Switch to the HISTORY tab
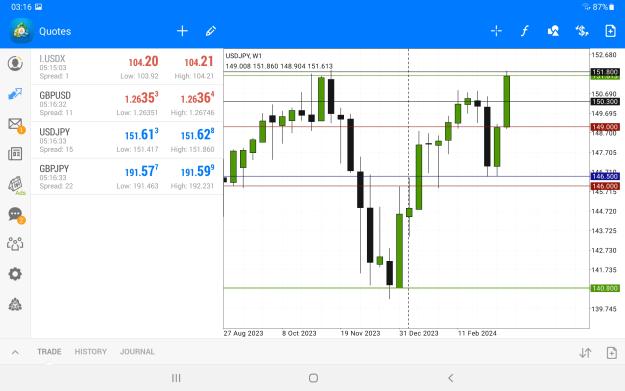Viewport: 625px width, 391px height. tap(91, 352)
